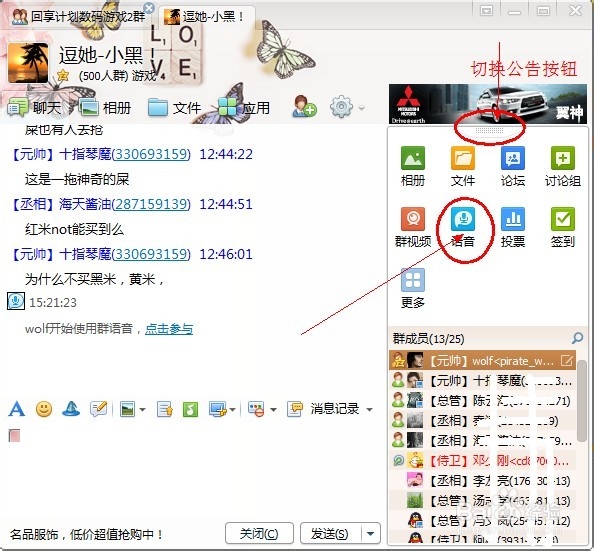This screenshot has width=594, height=551.
Task: Click the edit card icon on wolf row
Action: pos(566,360)
